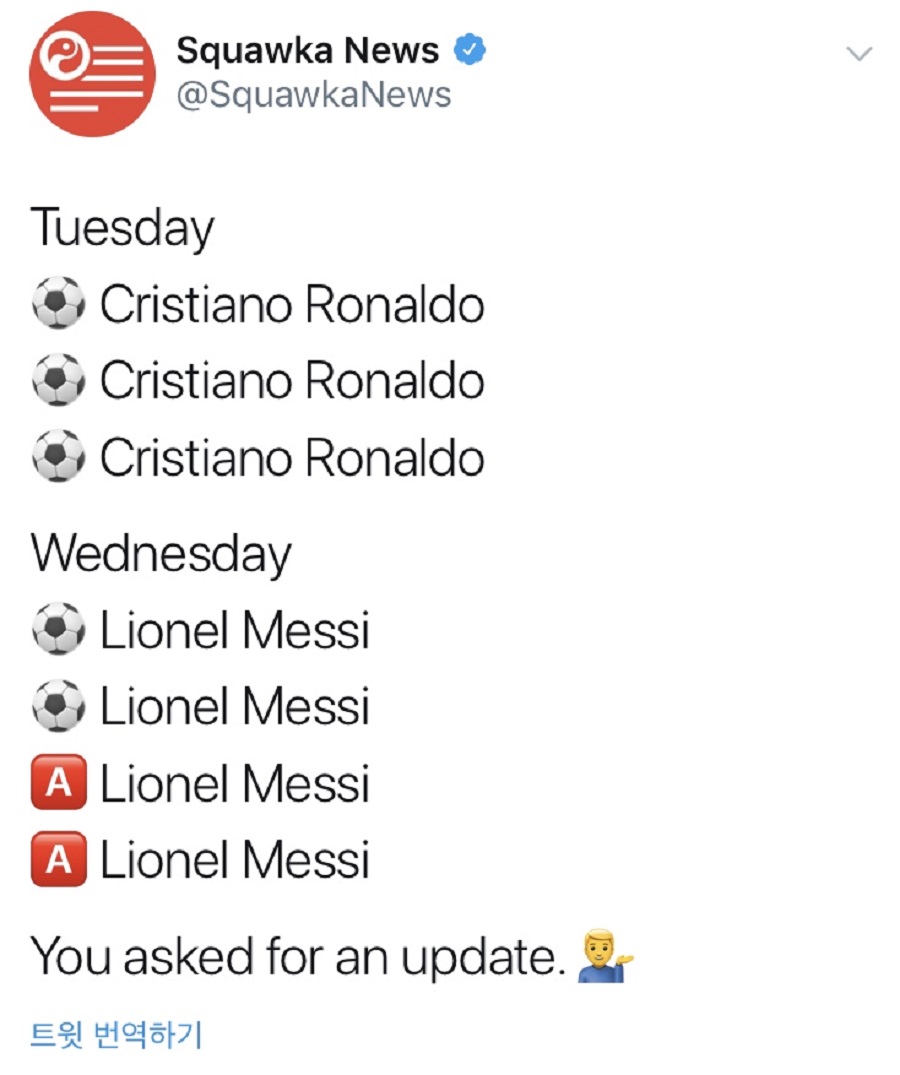Click the first red A assist emoji
This screenshot has height=1075, width=900.
coord(59,783)
